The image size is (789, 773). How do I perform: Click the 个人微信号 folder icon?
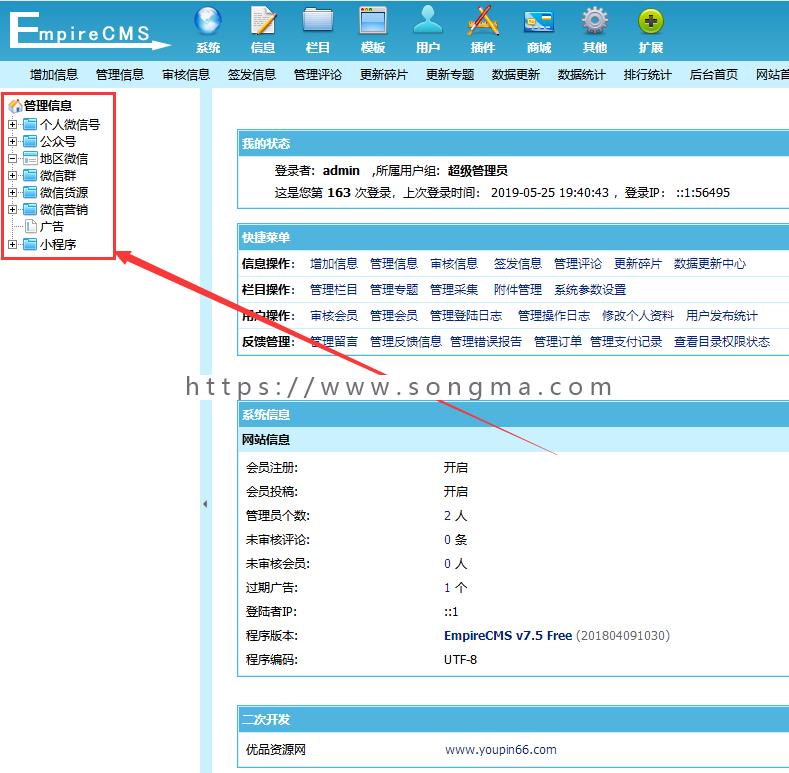tap(30, 124)
